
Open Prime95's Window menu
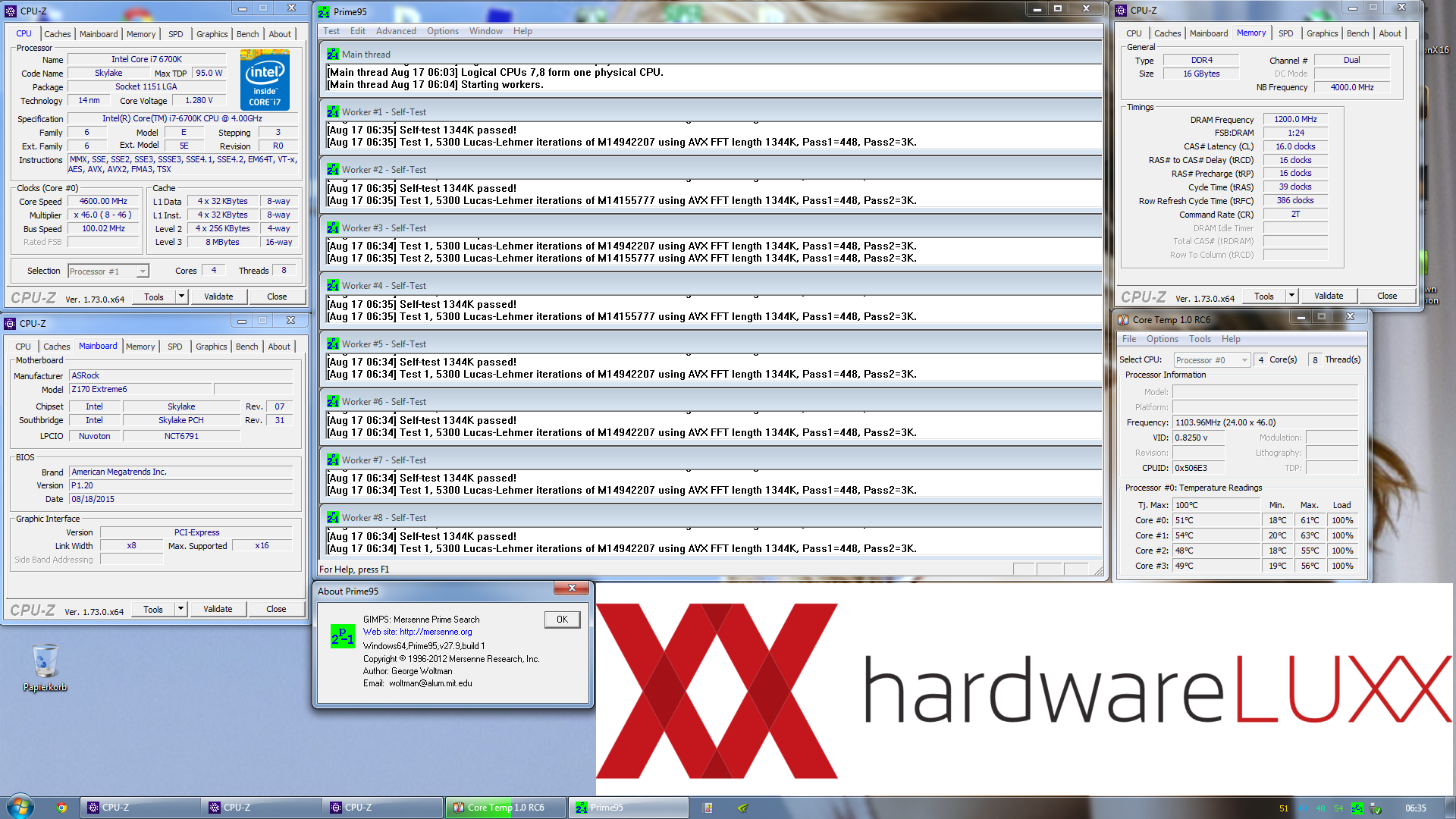485,31
